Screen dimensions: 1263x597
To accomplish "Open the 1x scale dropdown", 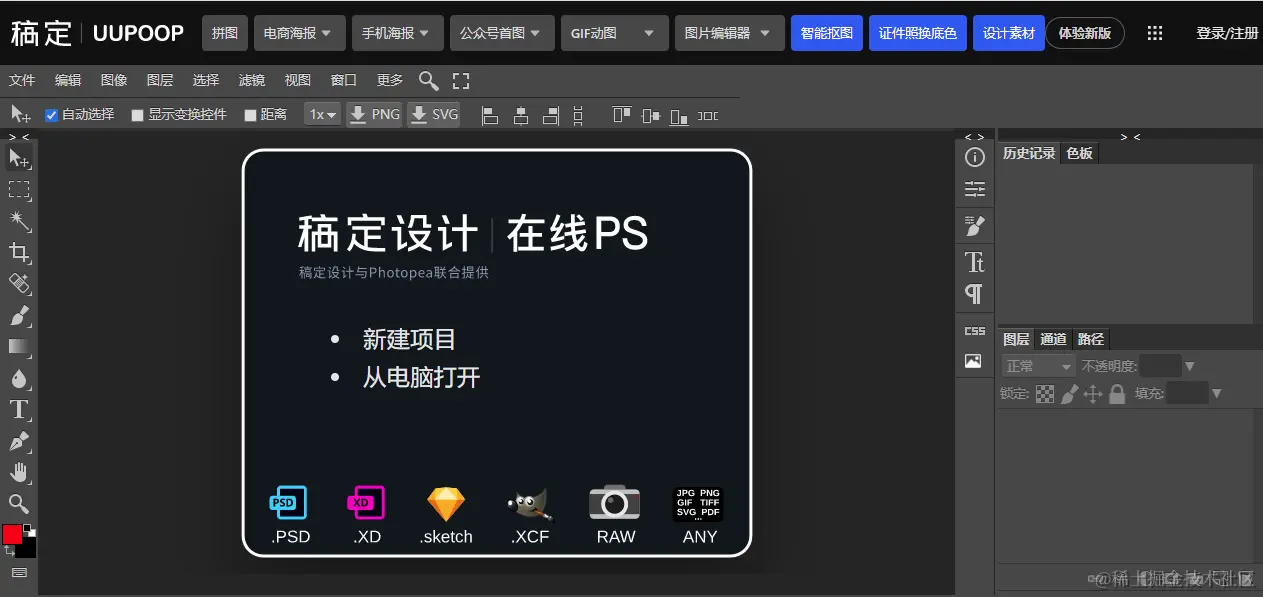I will point(323,114).
